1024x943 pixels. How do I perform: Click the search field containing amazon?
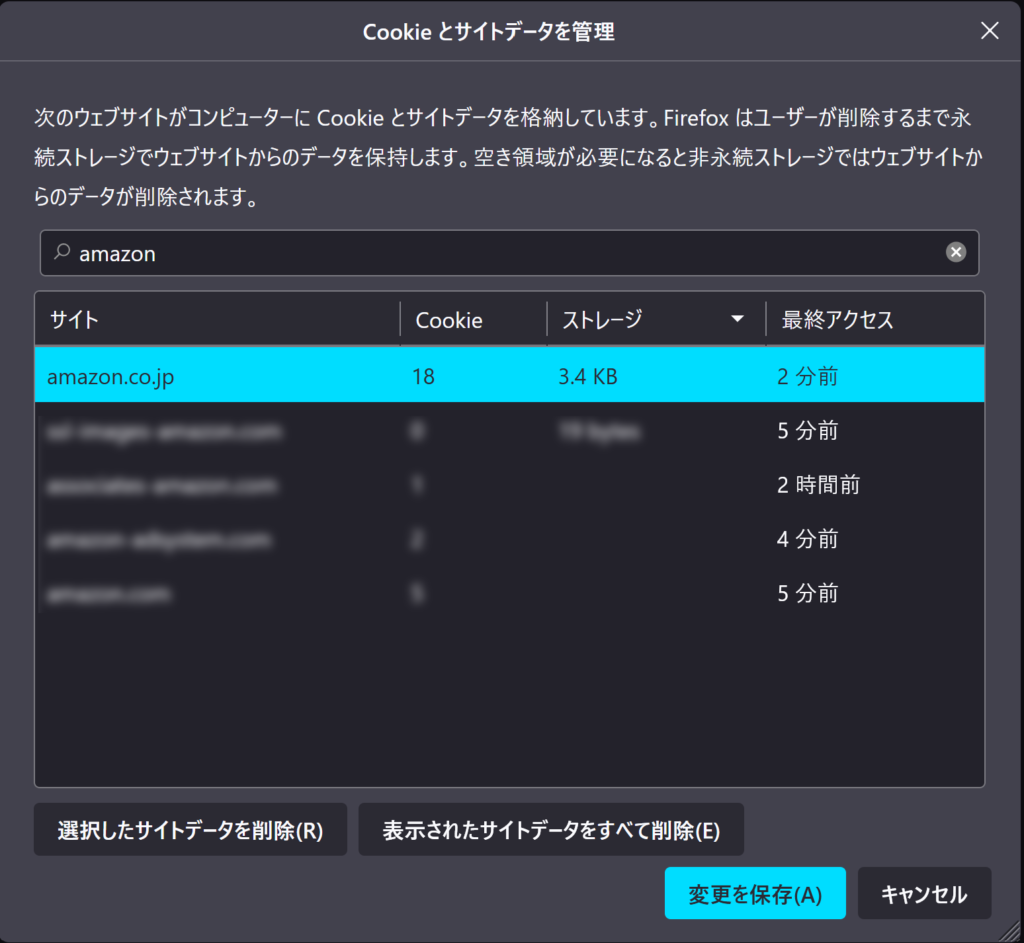[509, 253]
